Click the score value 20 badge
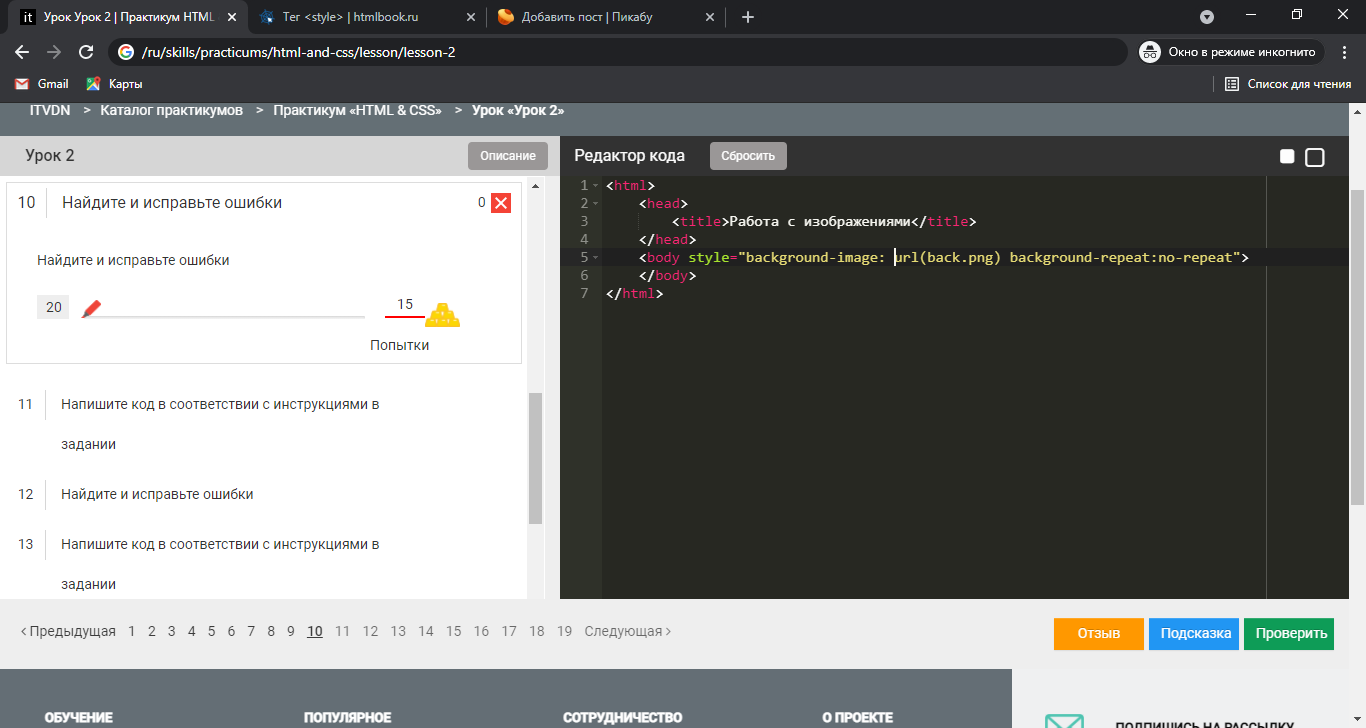The height and width of the screenshot is (728, 1366). click(53, 308)
